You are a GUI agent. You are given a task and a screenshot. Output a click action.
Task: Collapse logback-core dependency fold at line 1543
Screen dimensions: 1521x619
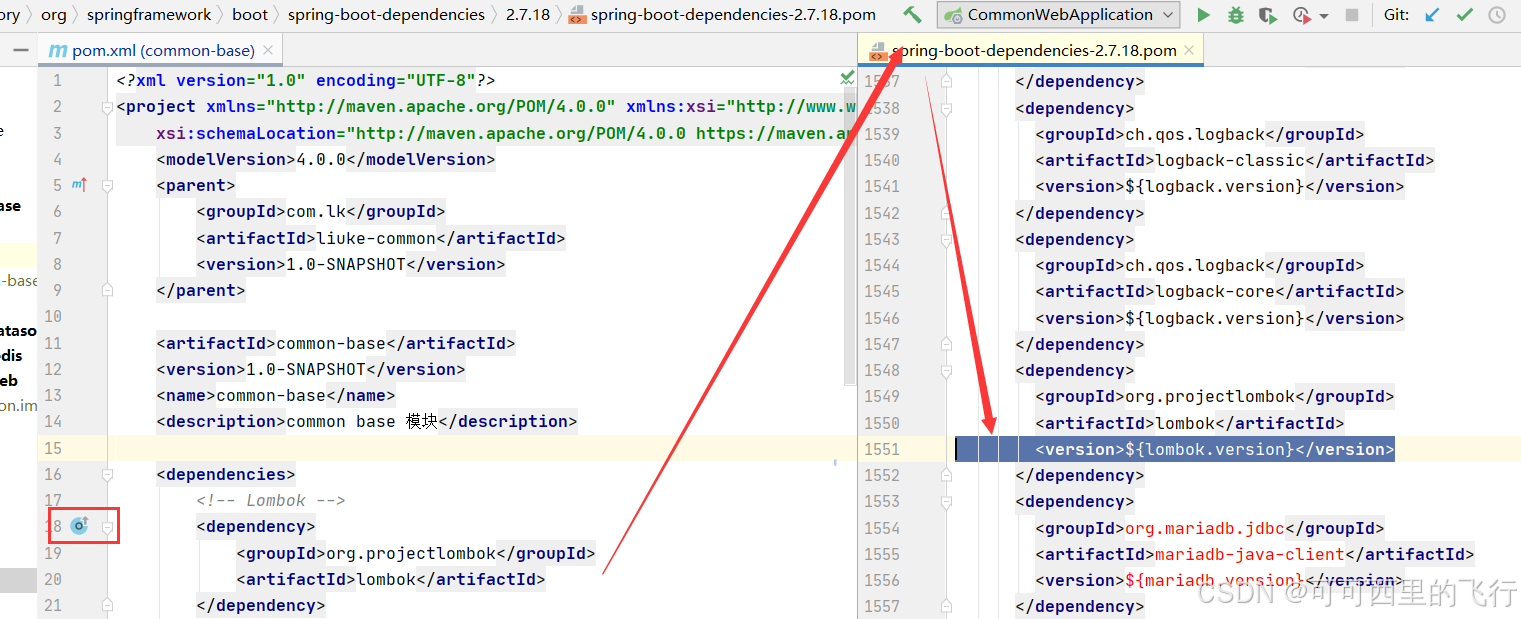point(946,239)
